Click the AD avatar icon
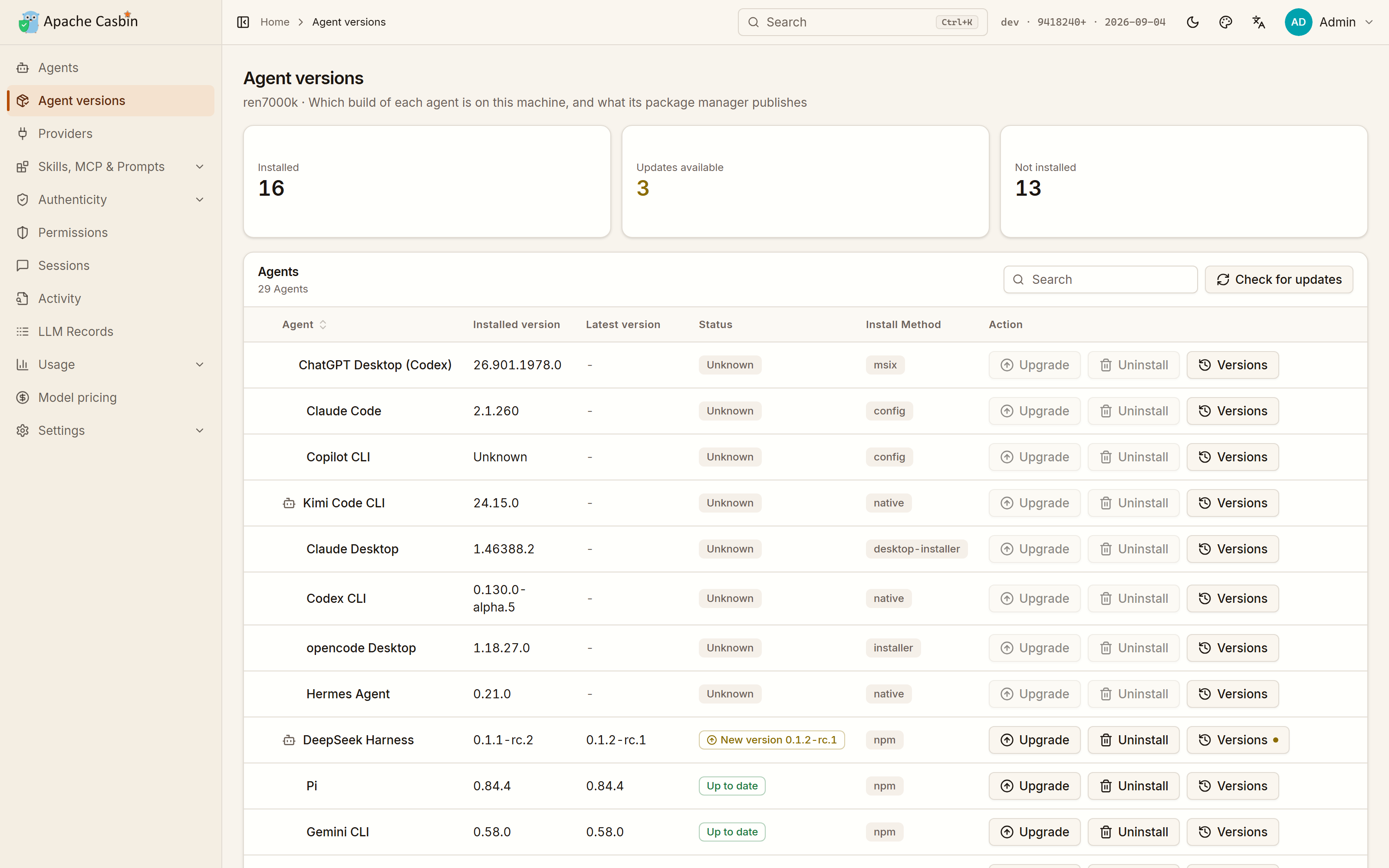 pyautogui.click(x=1298, y=22)
